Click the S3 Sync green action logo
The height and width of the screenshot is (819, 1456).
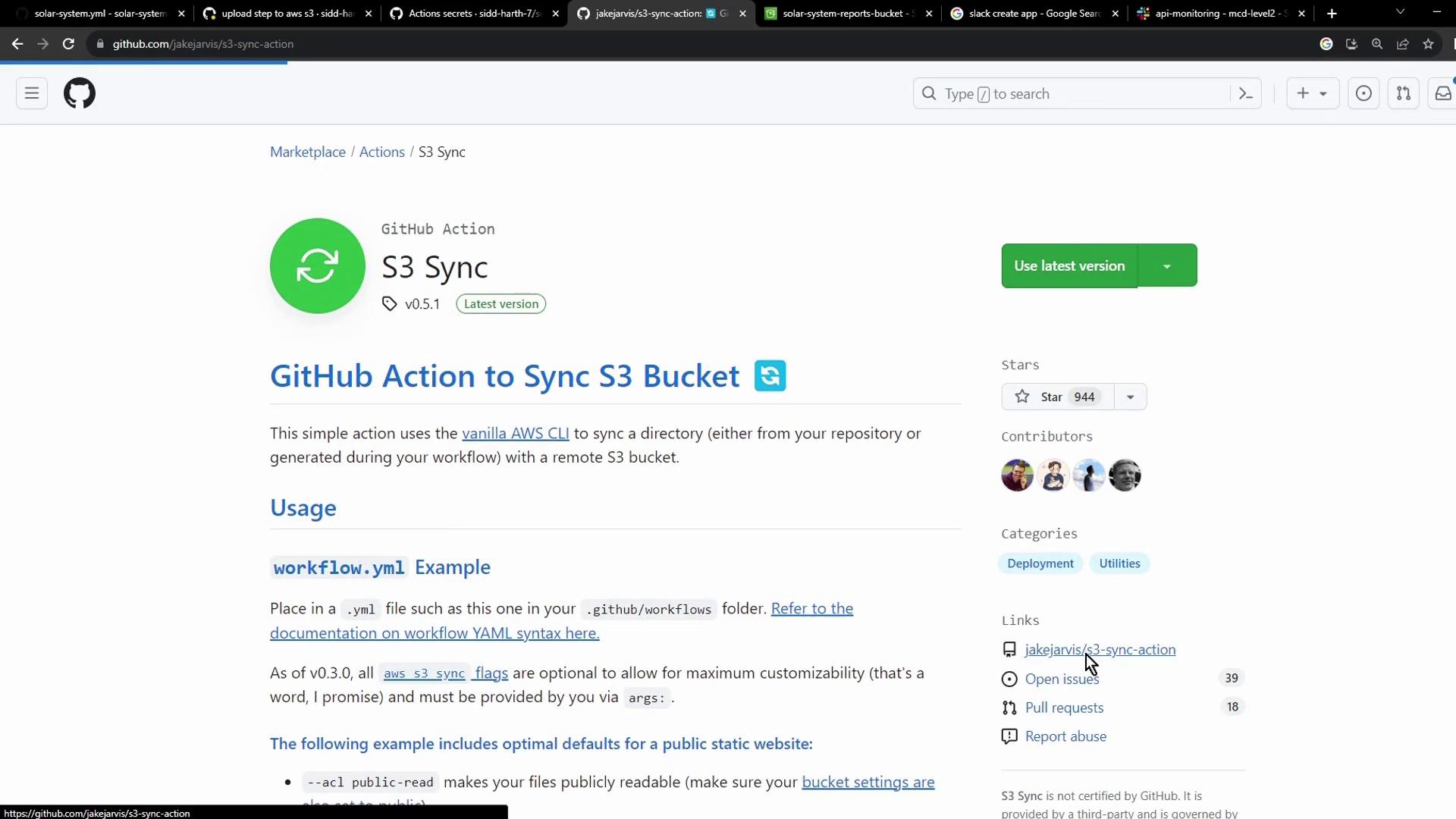[x=317, y=266]
